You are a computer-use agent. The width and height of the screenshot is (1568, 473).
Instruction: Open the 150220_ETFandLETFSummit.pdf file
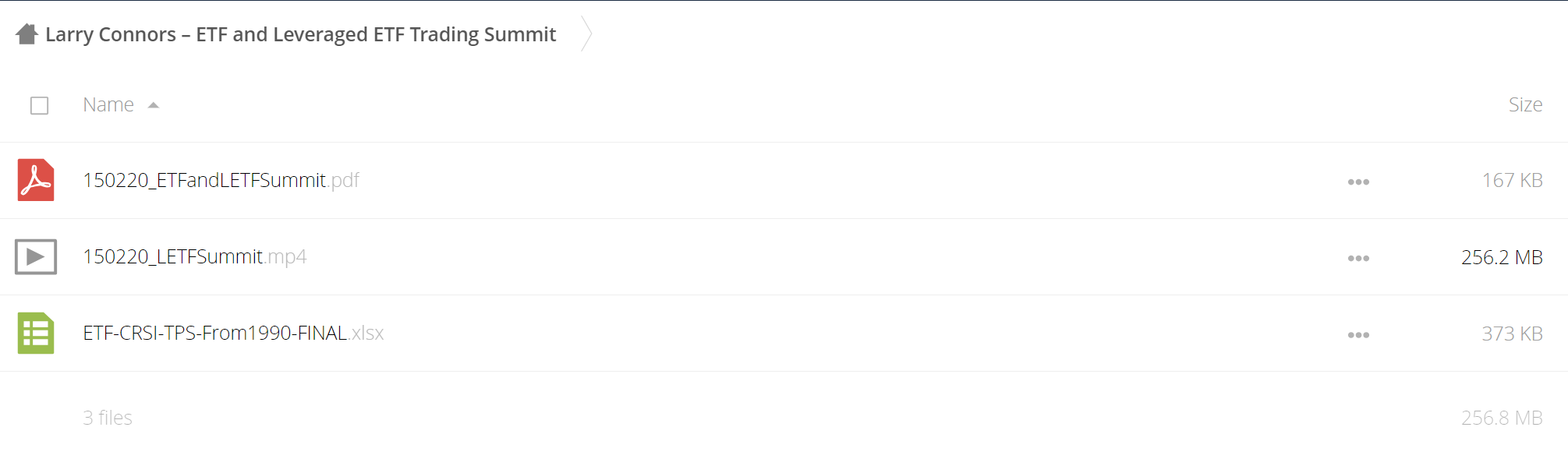tap(221, 180)
